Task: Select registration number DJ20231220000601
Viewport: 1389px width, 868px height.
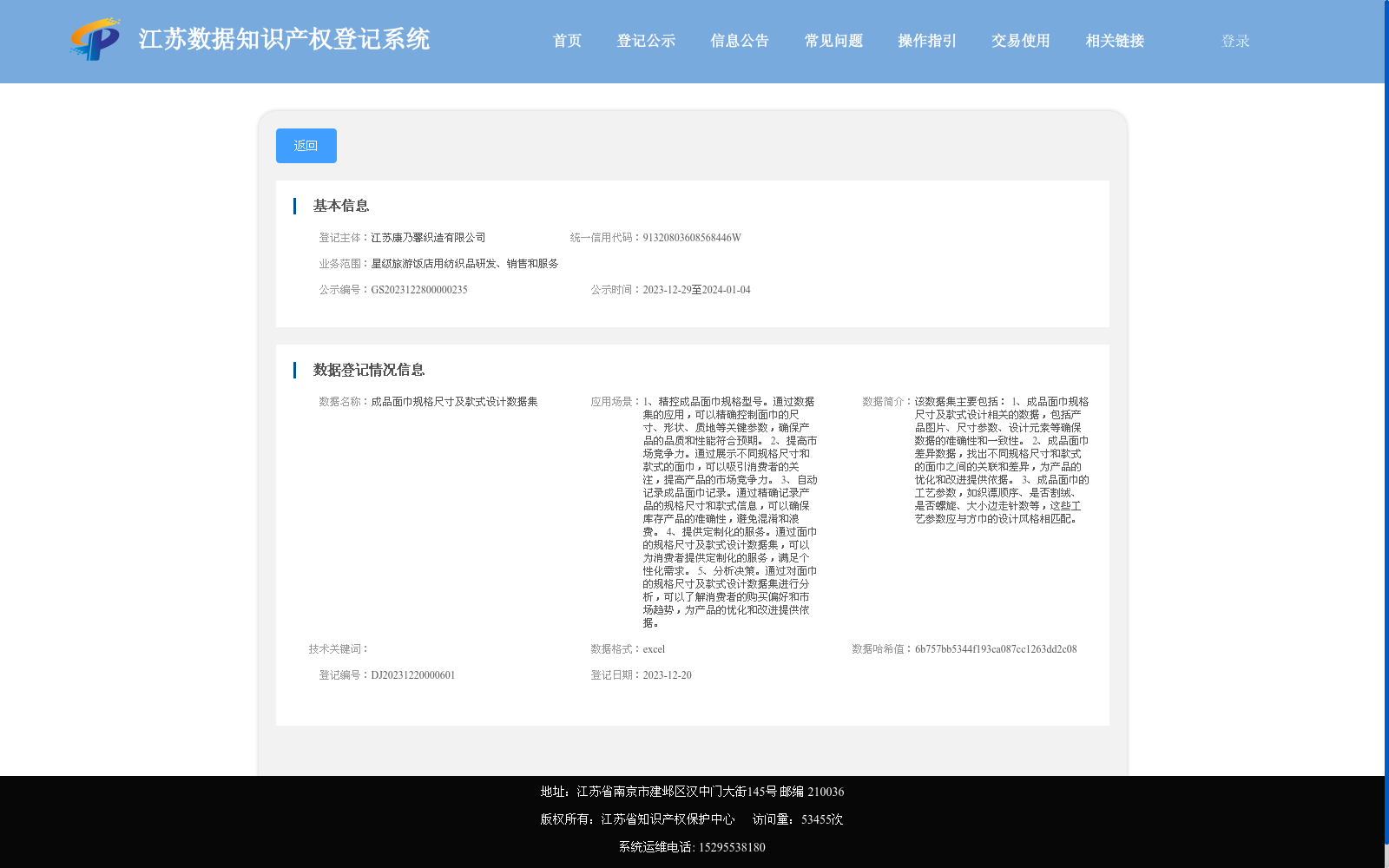Action: [x=413, y=675]
